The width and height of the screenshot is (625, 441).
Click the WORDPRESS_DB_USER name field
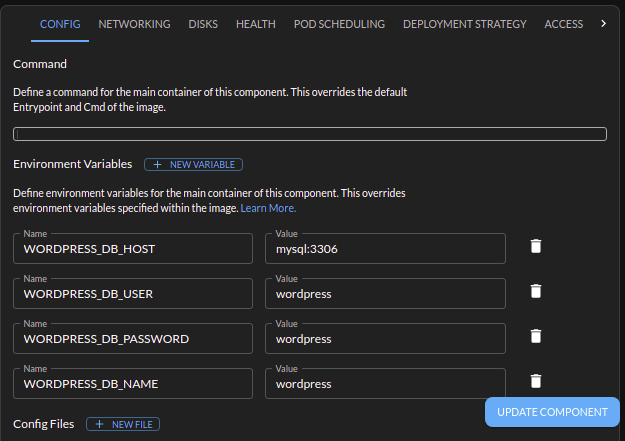(x=133, y=294)
